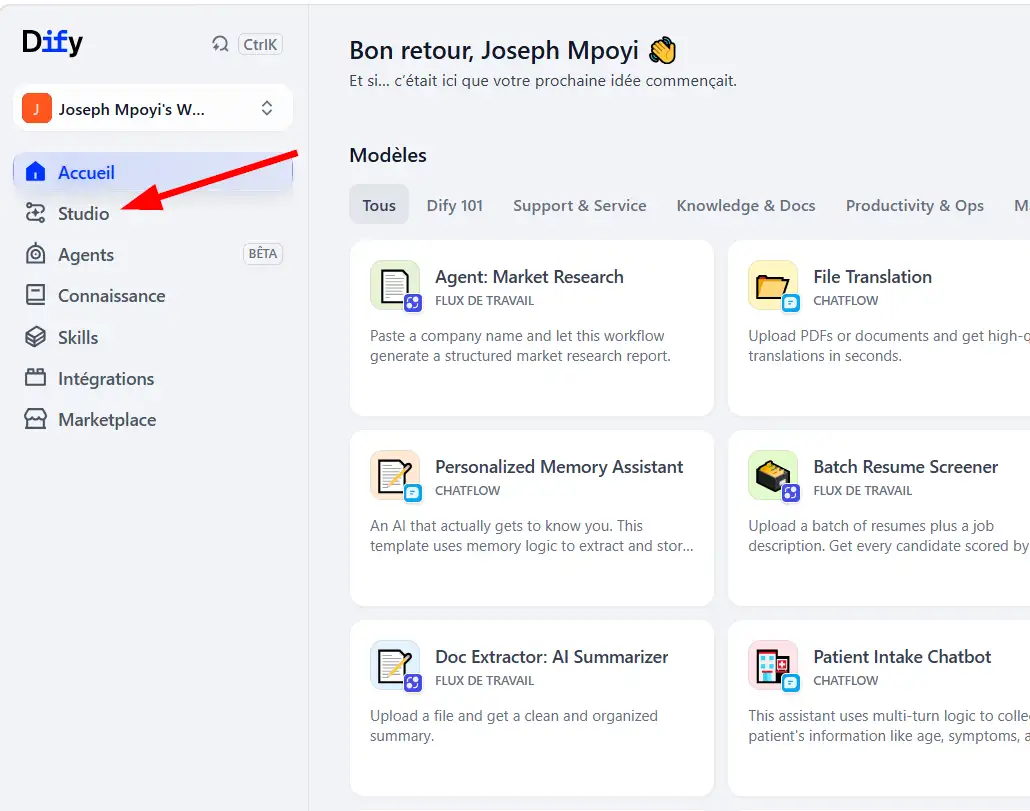Open the Agents section
1030x811 pixels.
click(x=152, y=254)
